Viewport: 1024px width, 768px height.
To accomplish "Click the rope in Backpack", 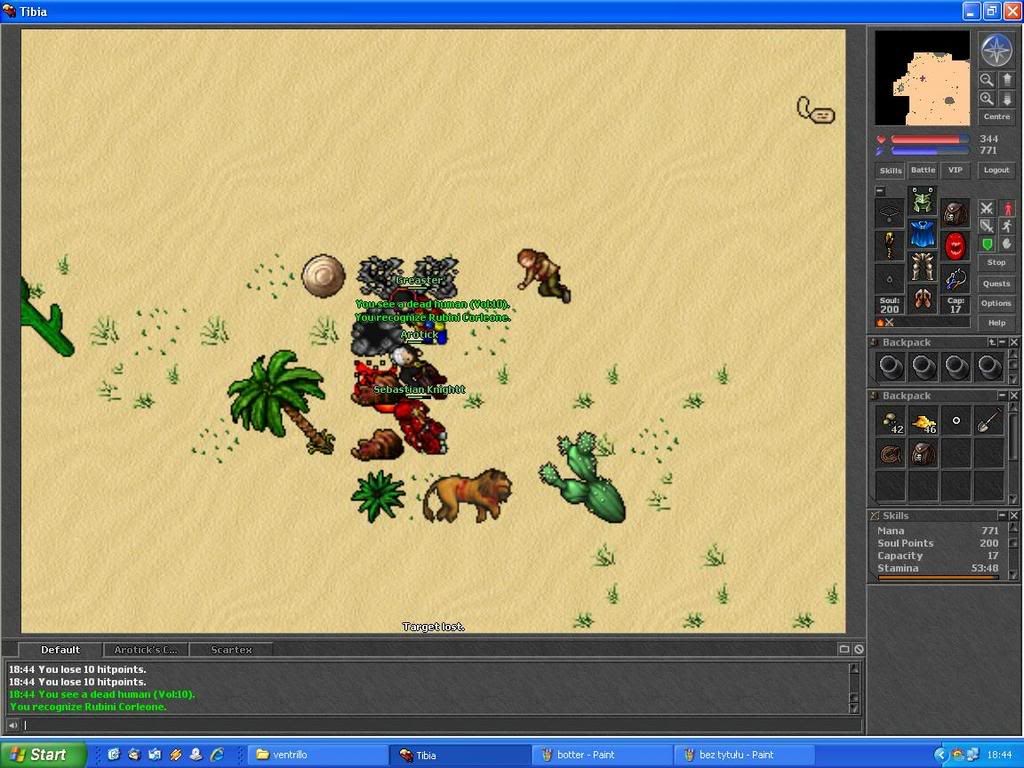I will (x=891, y=453).
